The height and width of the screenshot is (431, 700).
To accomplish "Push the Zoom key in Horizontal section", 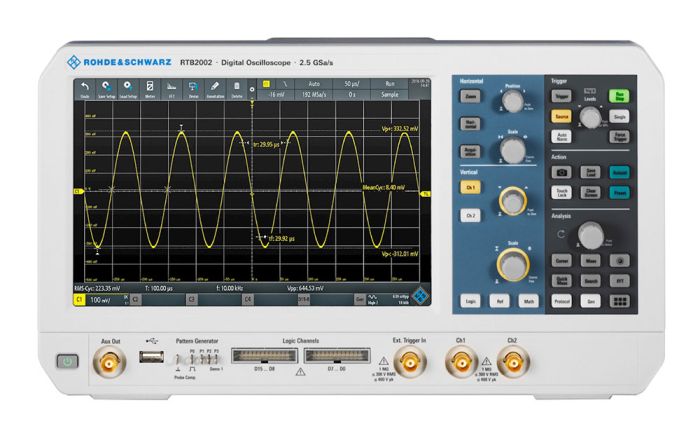I will pyautogui.click(x=471, y=96).
